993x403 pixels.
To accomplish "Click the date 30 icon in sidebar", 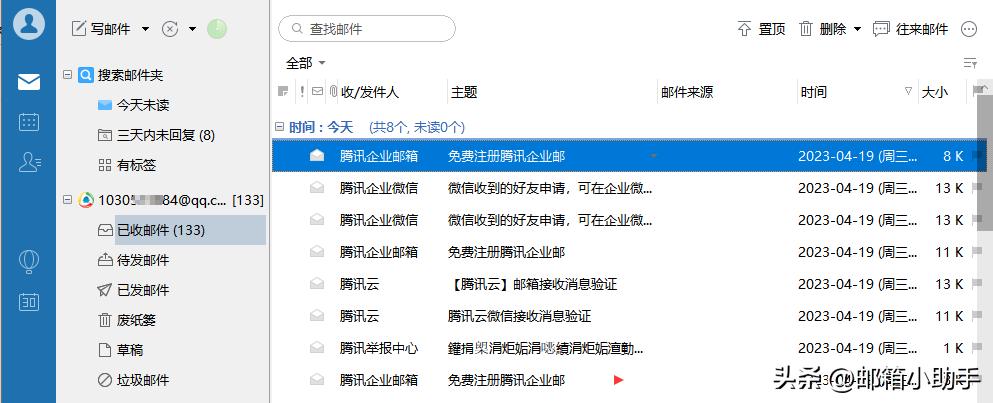I will click(28, 302).
